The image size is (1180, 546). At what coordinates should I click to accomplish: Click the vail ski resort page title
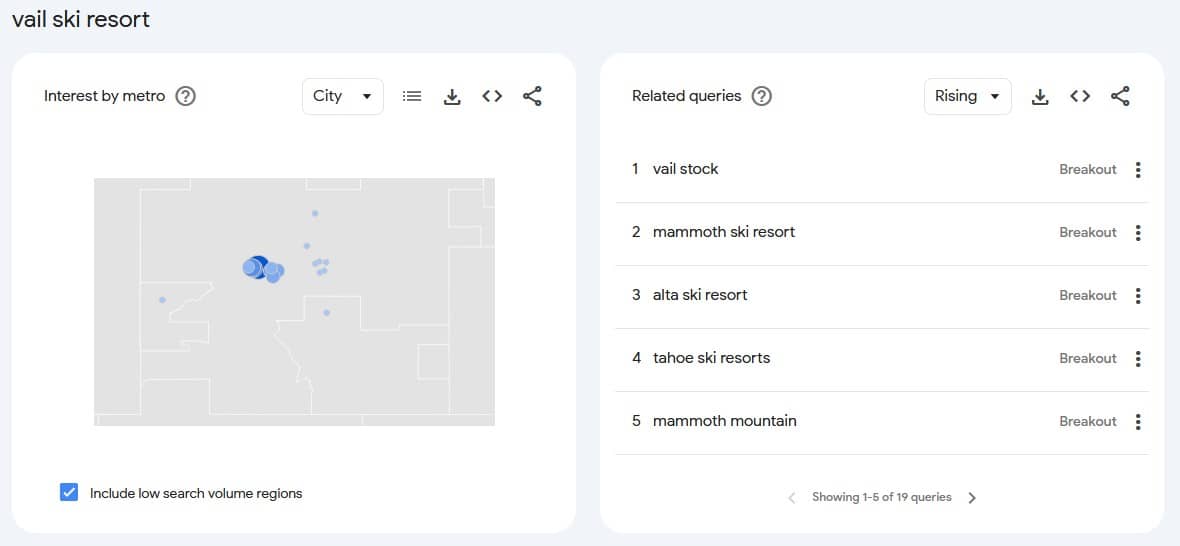pyautogui.click(x=81, y=20)
